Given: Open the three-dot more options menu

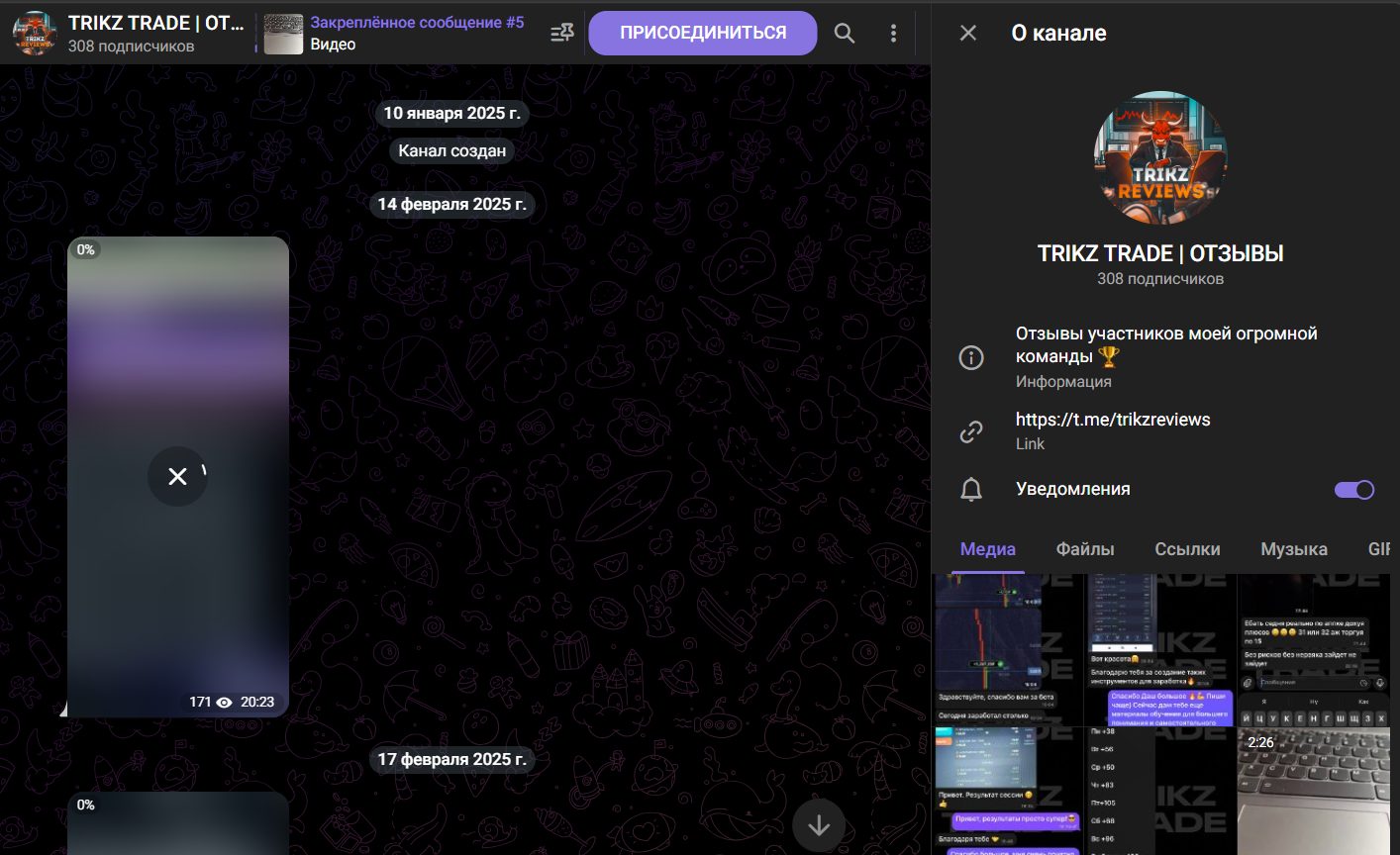Looking at the screenshot, I should [x=893, y=34].
